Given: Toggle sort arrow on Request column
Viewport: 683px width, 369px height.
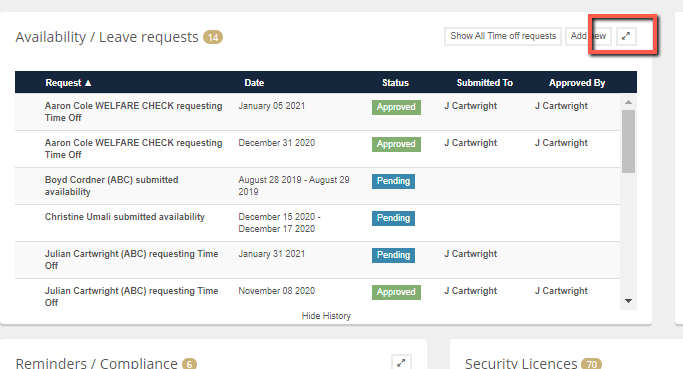Looking at the screenshot, I should [x=88, y=83].
